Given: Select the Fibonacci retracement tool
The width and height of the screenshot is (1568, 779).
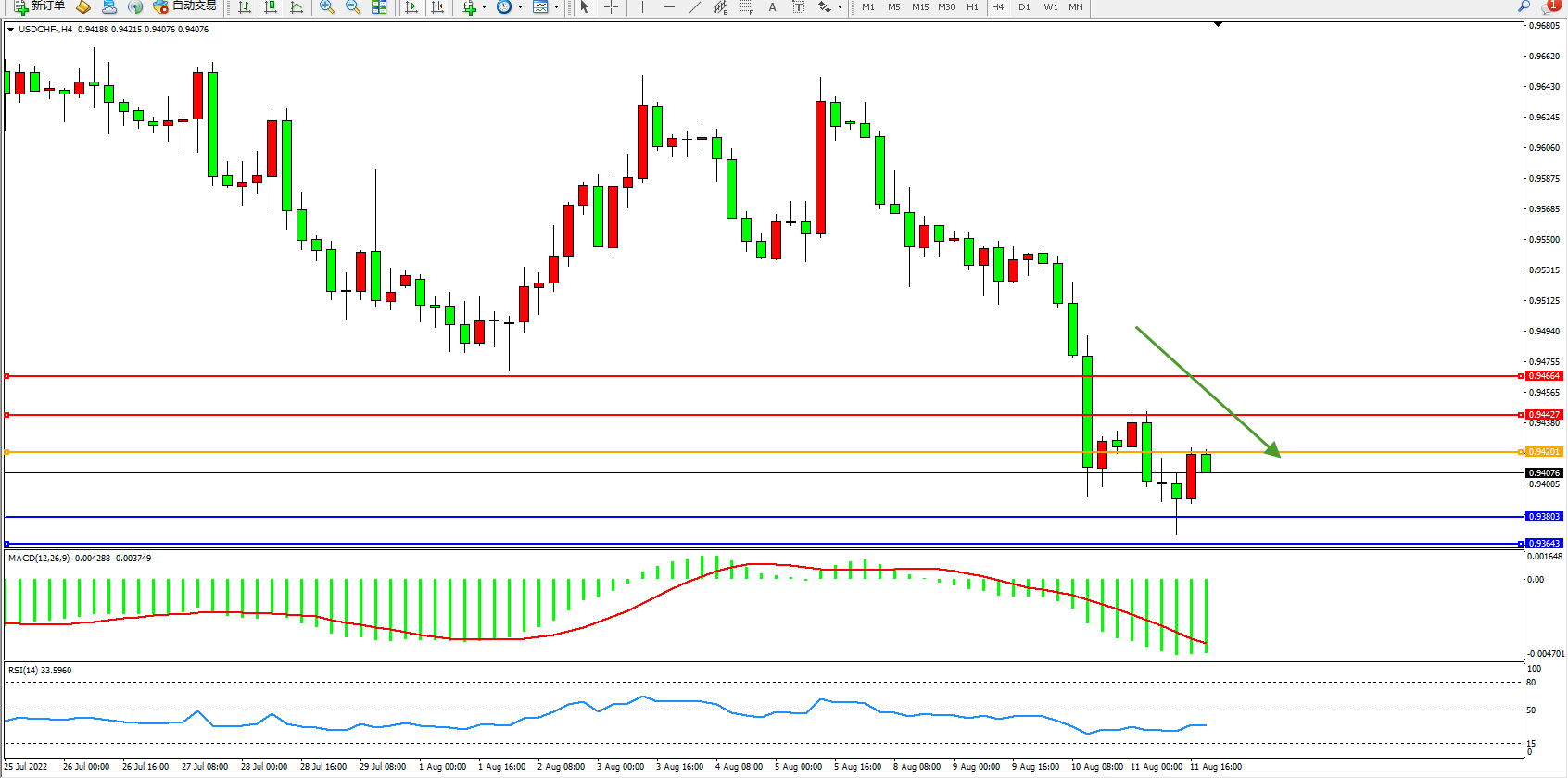Looking at the screenshot, I should tap(746, 6).
